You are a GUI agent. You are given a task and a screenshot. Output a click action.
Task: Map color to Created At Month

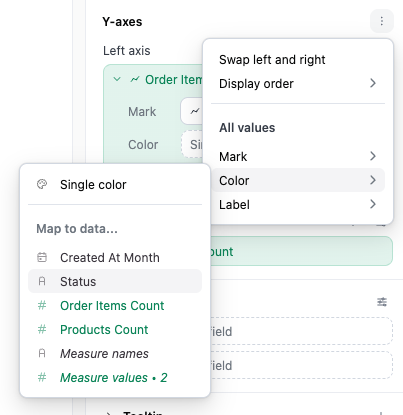(x=115, y=258)
